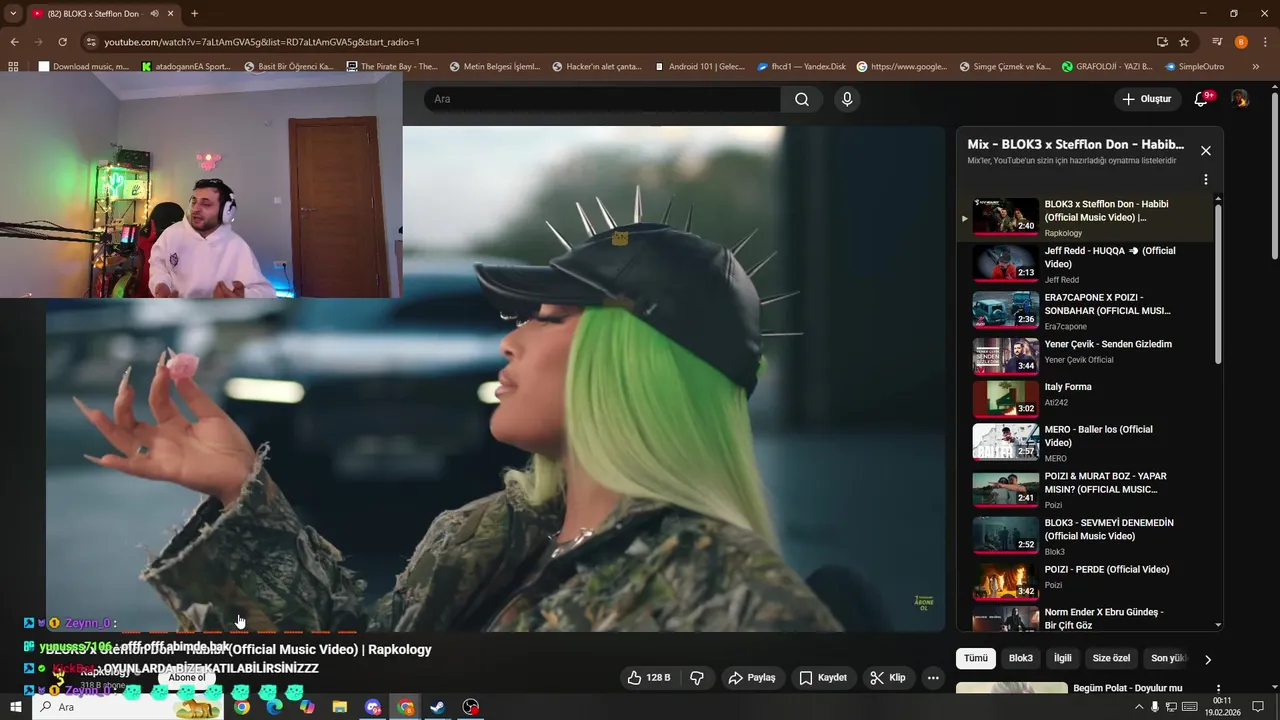This screenshot has height=720, width=1280.
Task: Select the Size özel filter chip
Action: (x=1111, y=658)
